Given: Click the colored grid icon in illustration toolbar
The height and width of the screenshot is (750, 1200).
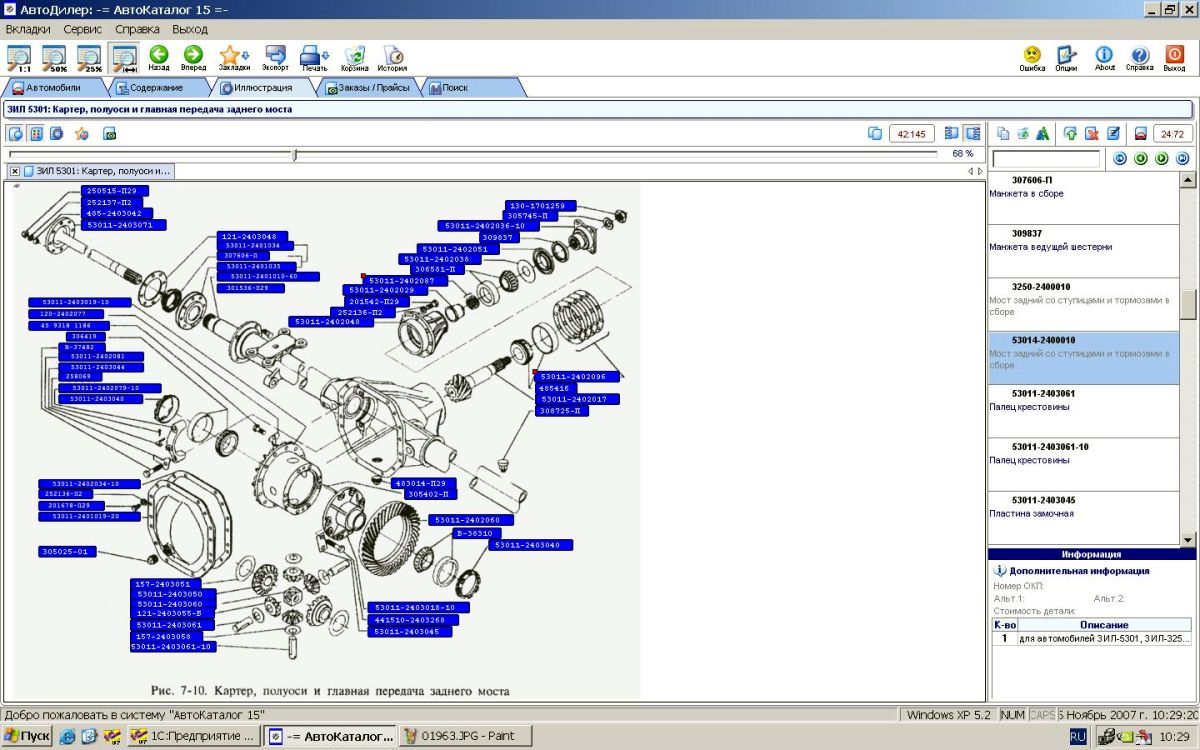Looking at the screenshot, I should [x=35, y=133].
